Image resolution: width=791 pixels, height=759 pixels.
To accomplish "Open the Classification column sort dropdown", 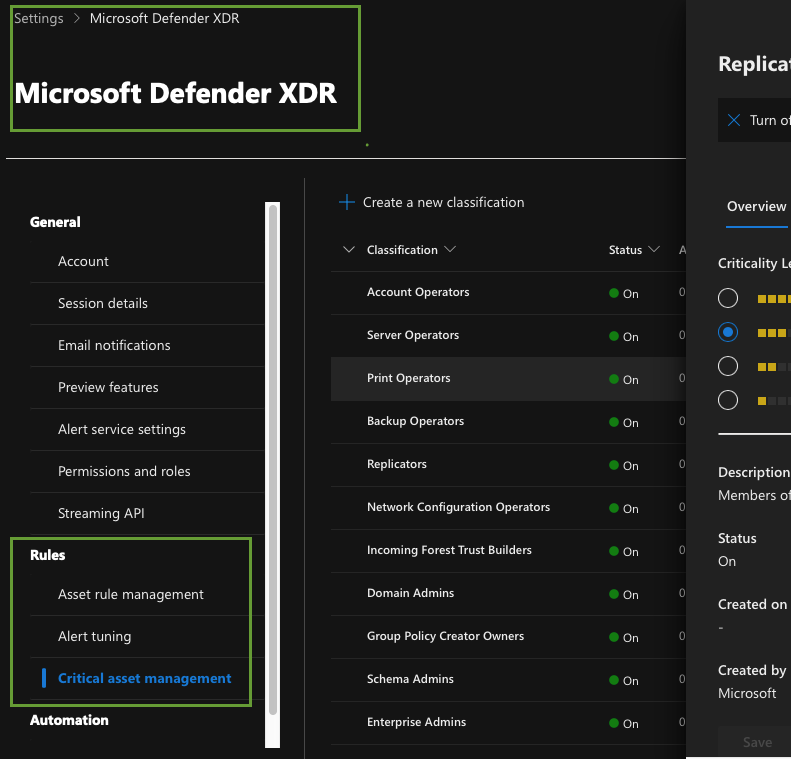I will tap(450, 250).
